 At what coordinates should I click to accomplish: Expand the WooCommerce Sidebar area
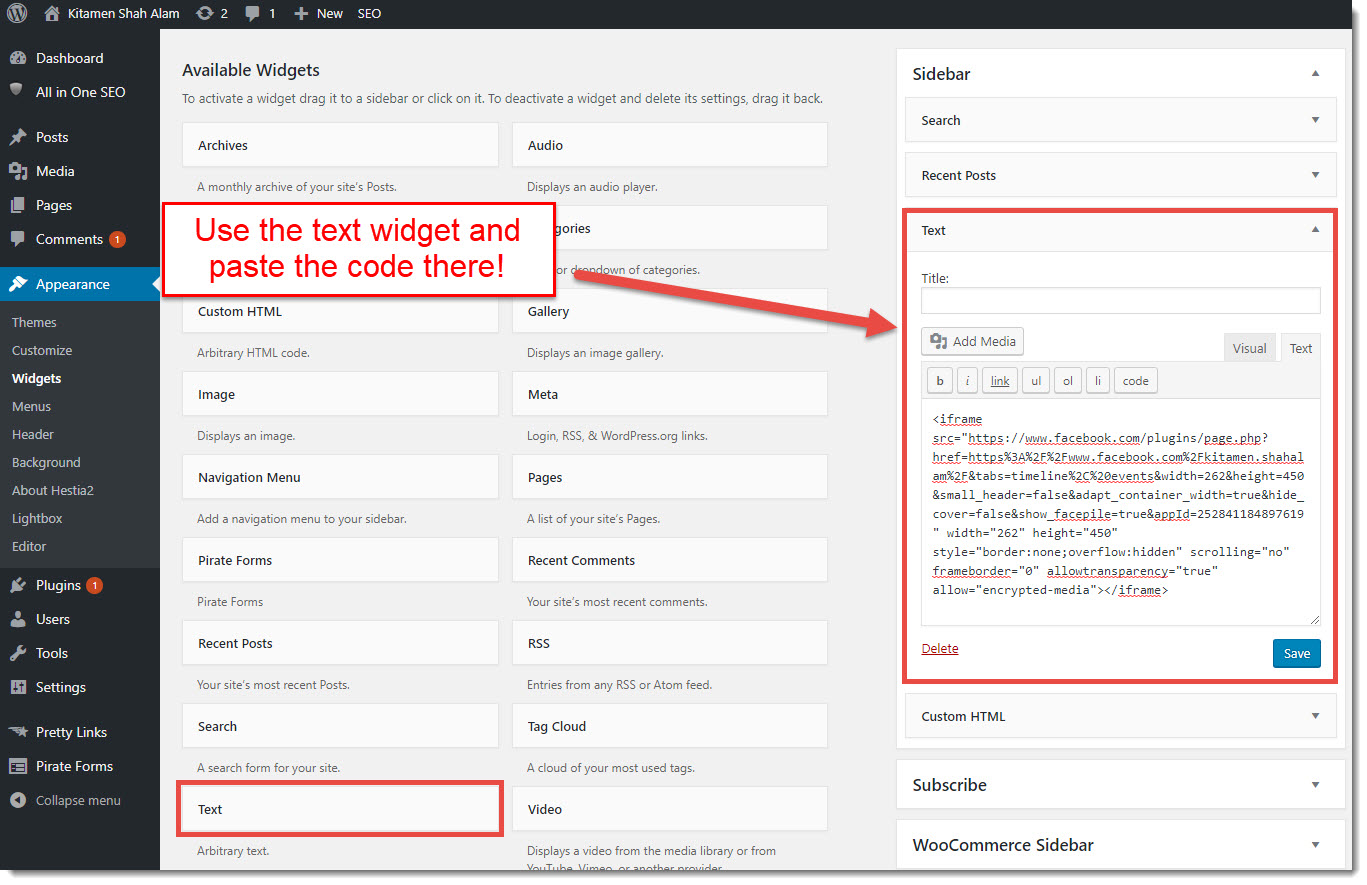point(1316,845)
